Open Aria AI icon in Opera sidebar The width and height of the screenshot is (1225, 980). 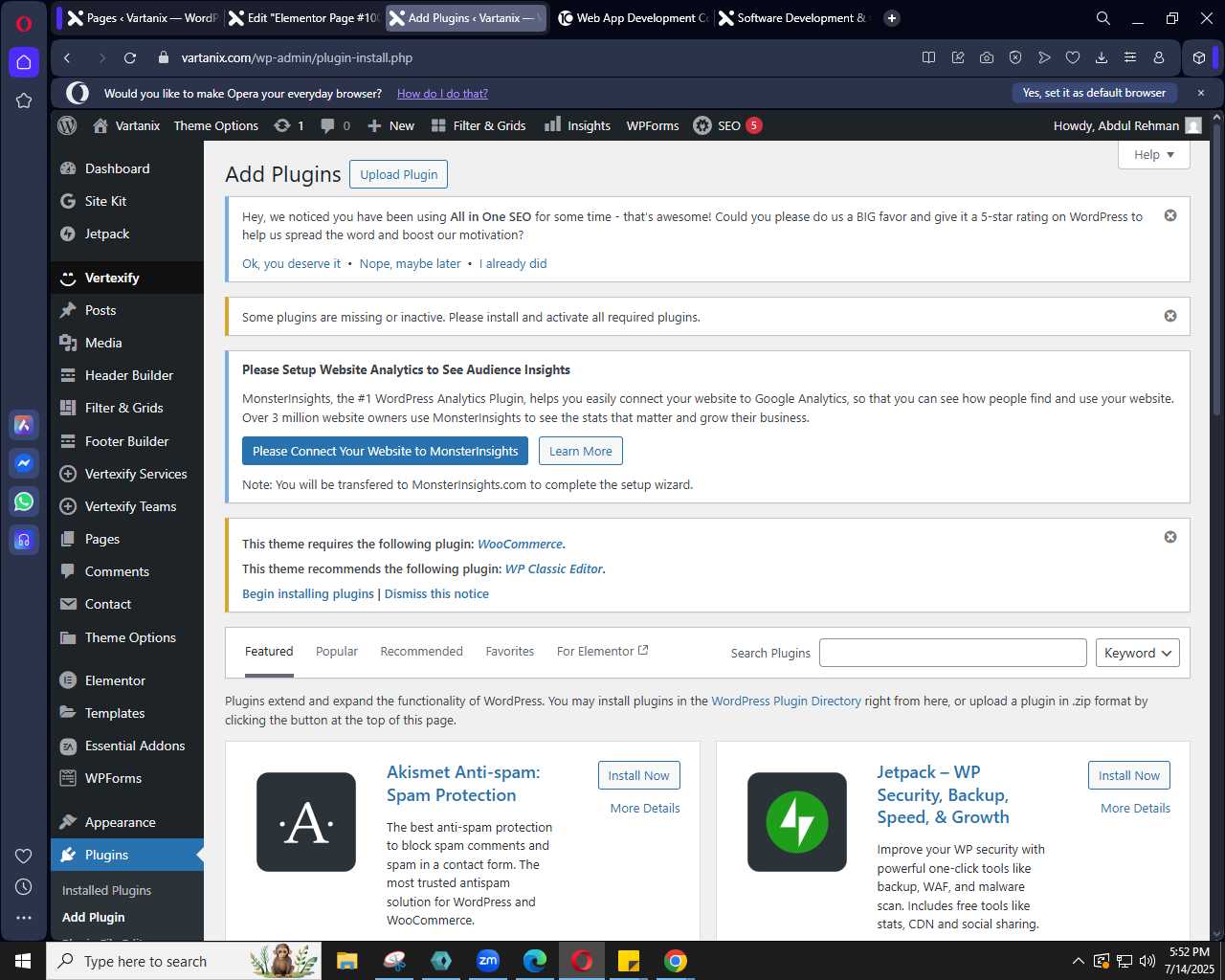(x=24, y=425)
